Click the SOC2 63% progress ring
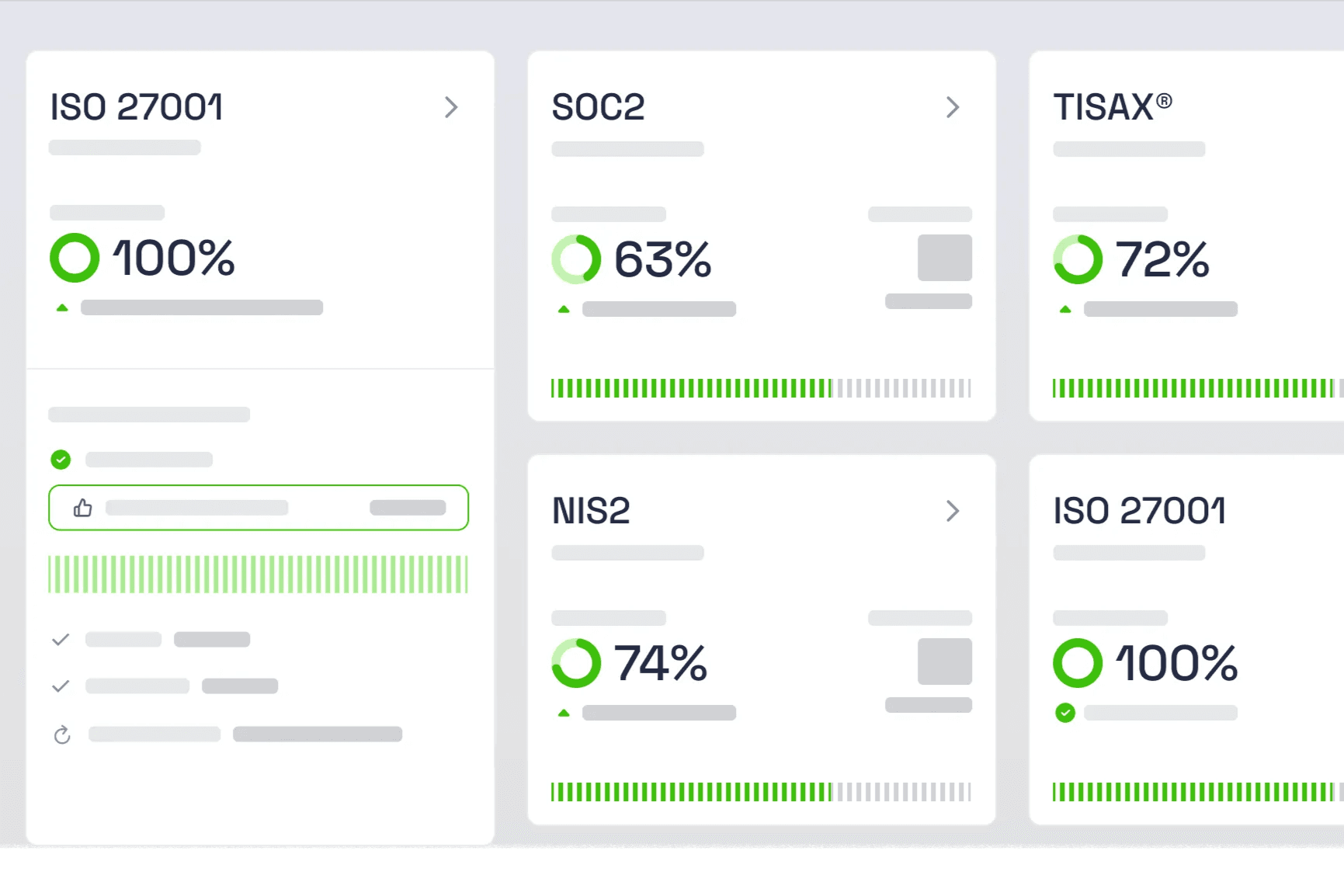This screenshot has height=896, width=1344. [576, 259]
